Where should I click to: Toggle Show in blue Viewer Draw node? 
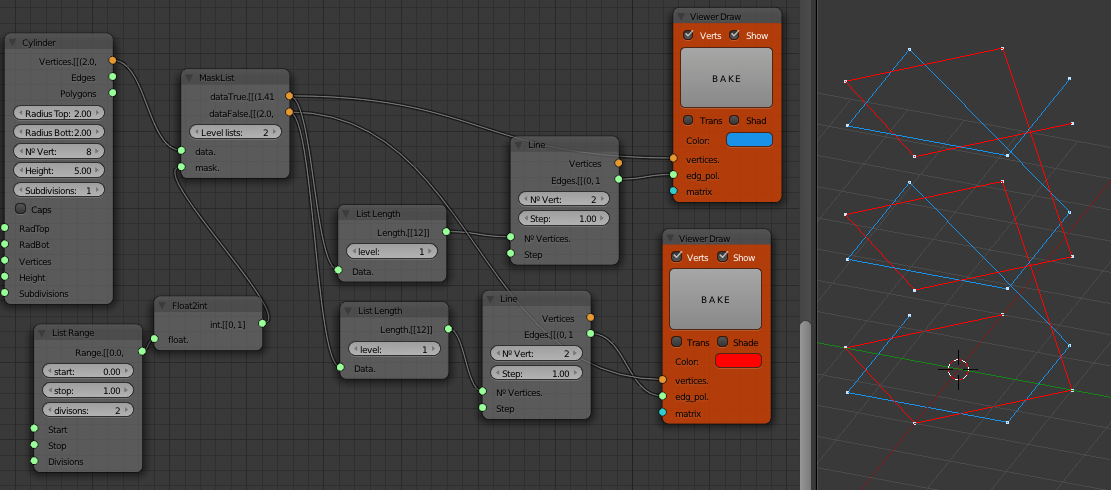[x=734, y=35]
